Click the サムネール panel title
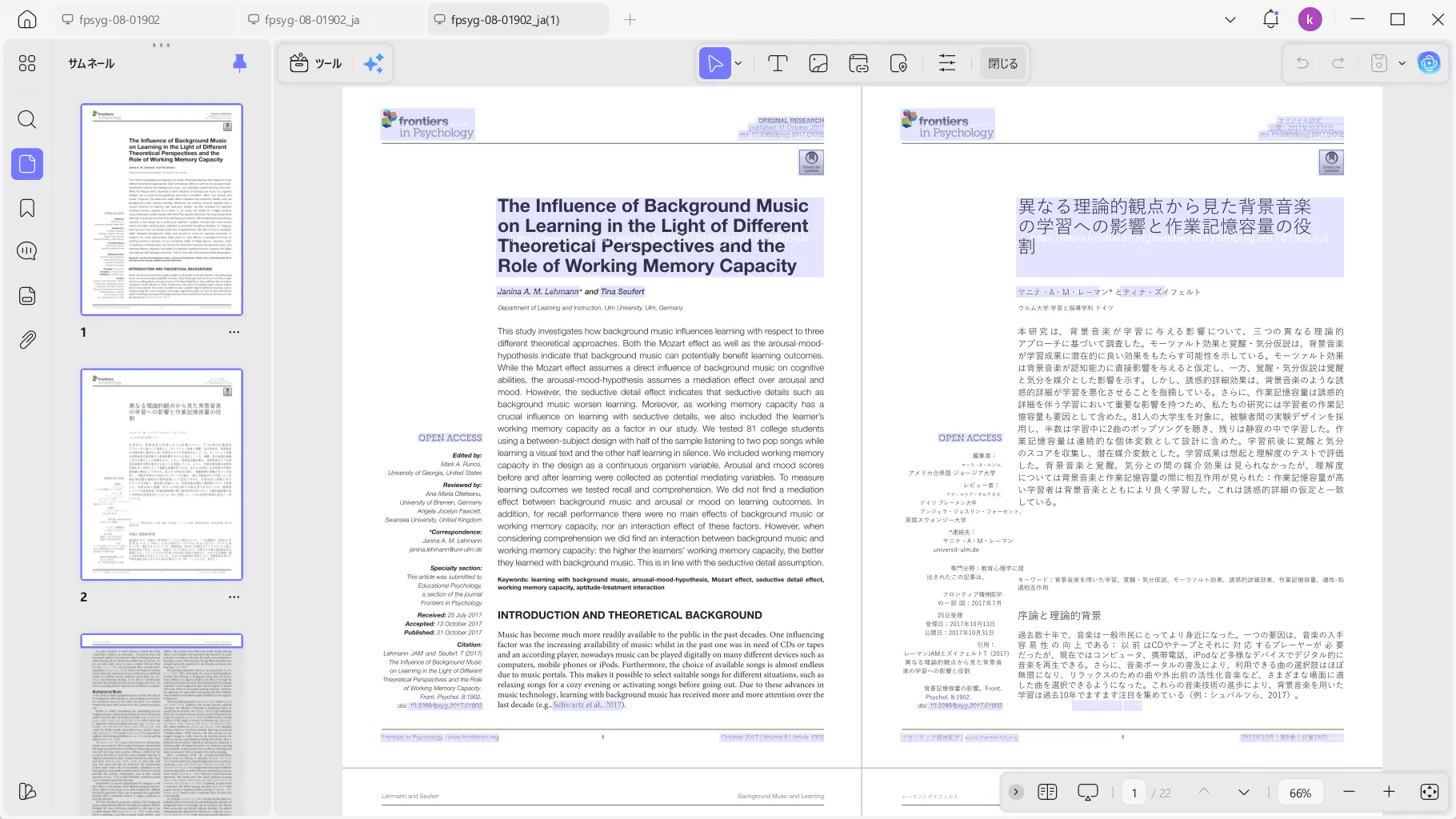1456x819 pixels. coord(91,63)
